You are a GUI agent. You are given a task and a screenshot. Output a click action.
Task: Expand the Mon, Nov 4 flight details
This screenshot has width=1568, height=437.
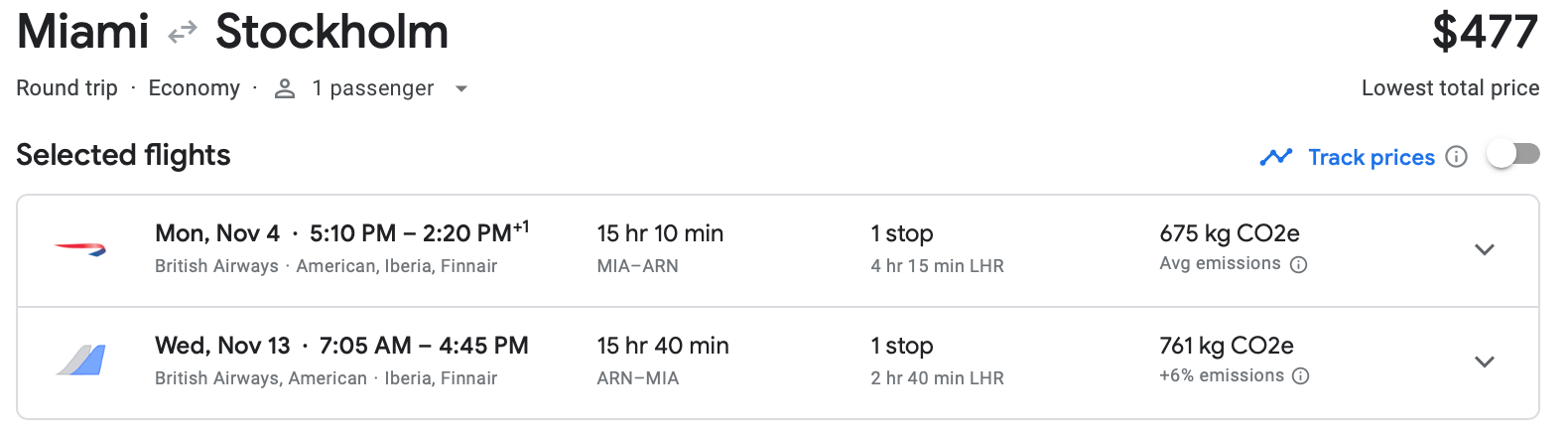point(1485,249)
